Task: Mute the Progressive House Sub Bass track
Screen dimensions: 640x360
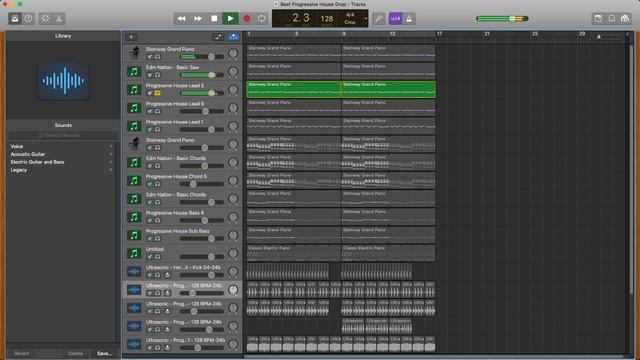Action: [150, 239]
